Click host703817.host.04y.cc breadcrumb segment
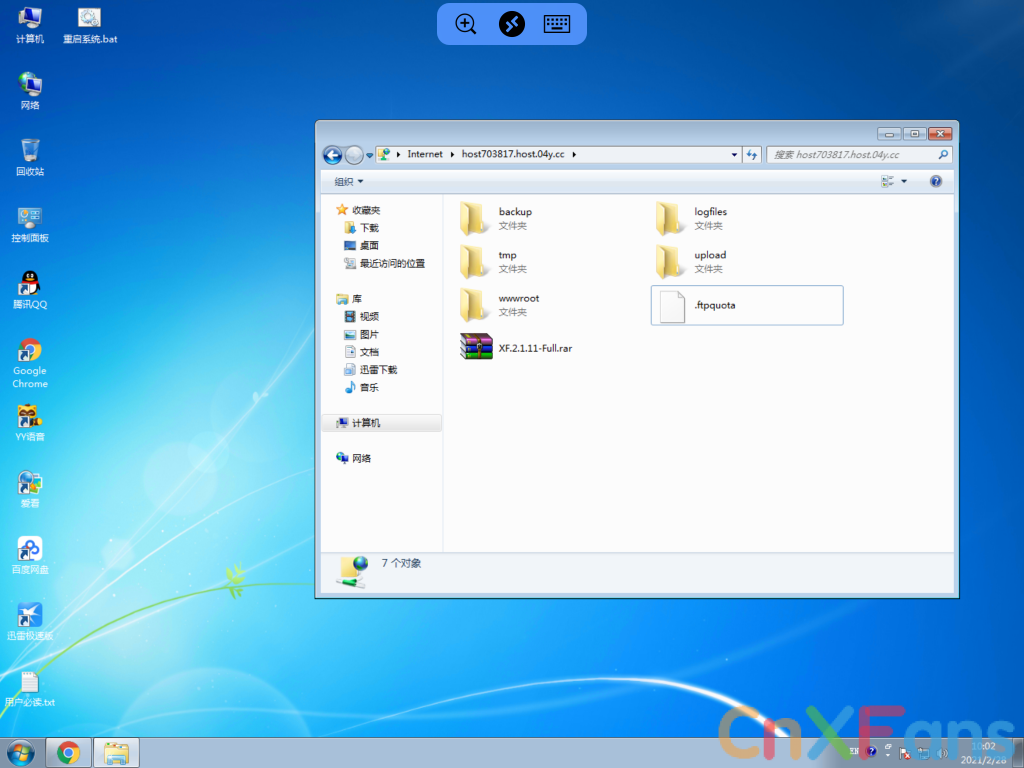 [x=513, y=154]
